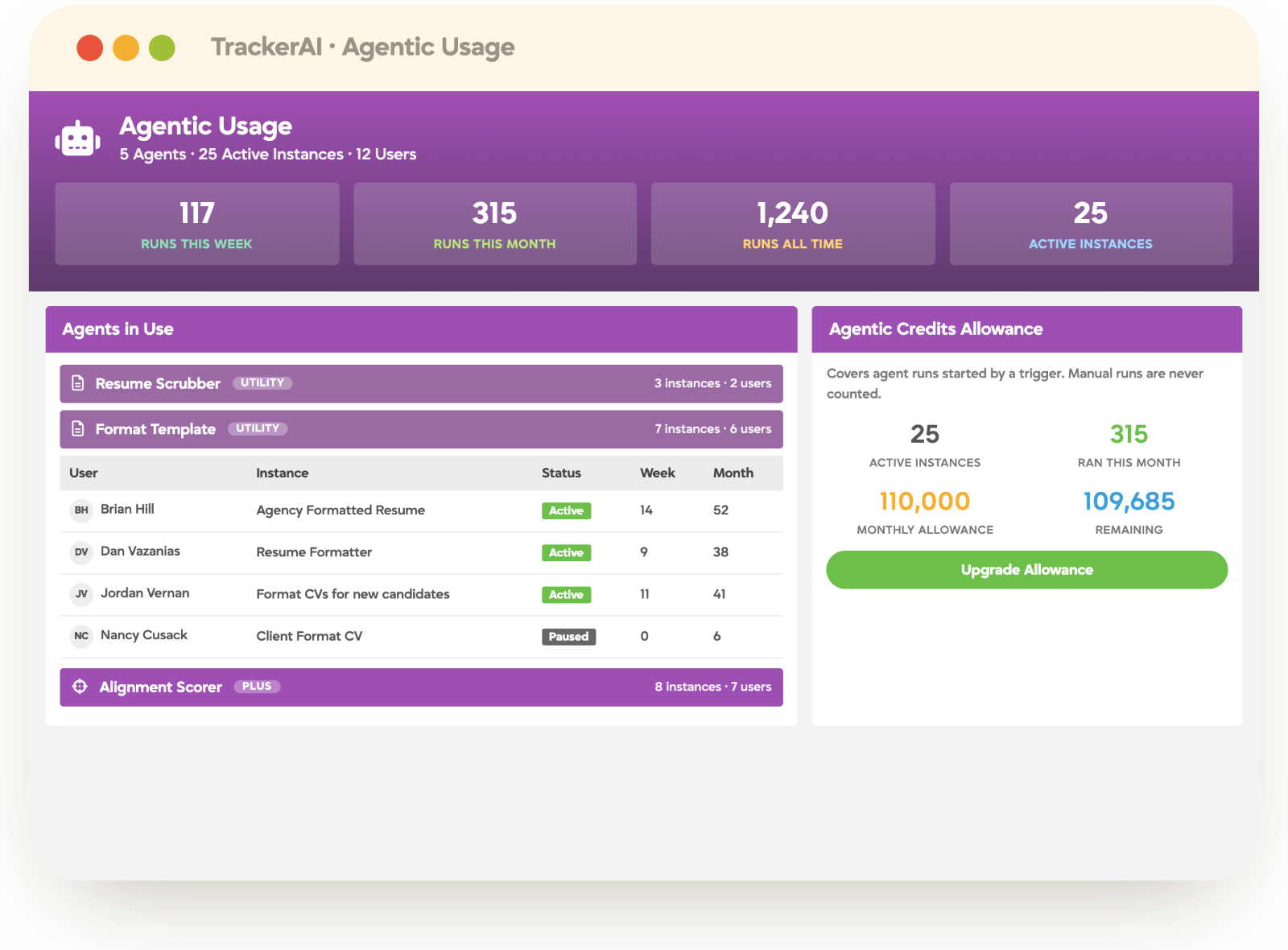Click the Paused status for Nancy Cusack
1288x950 pixels.
coord(568,636)
